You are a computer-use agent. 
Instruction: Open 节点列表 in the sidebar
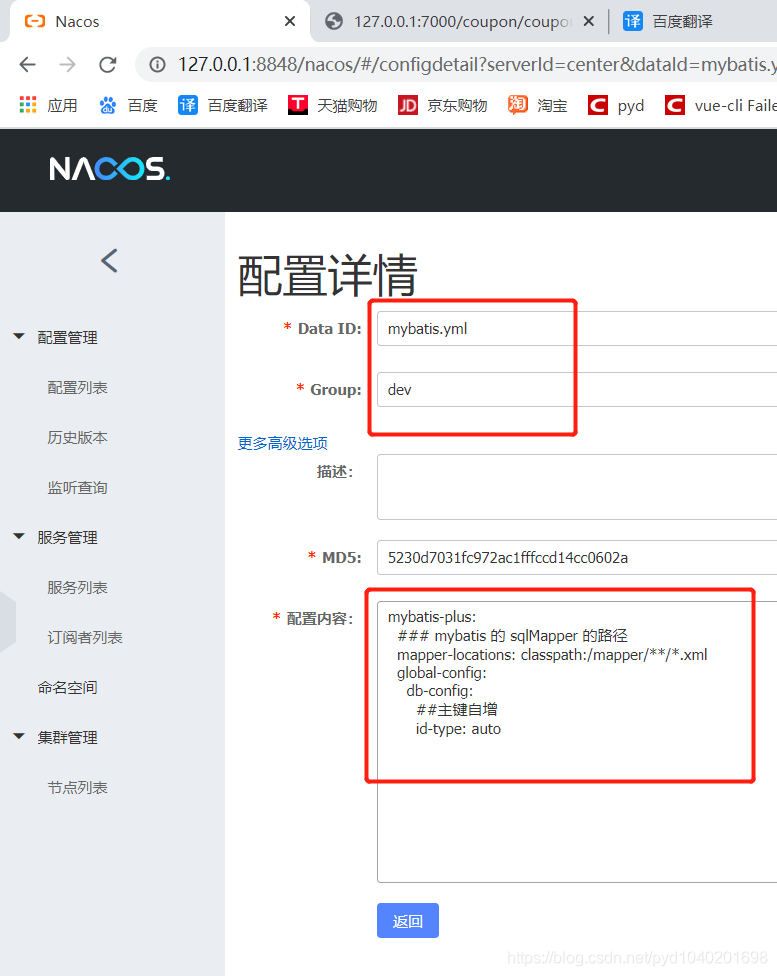point(77,787)
